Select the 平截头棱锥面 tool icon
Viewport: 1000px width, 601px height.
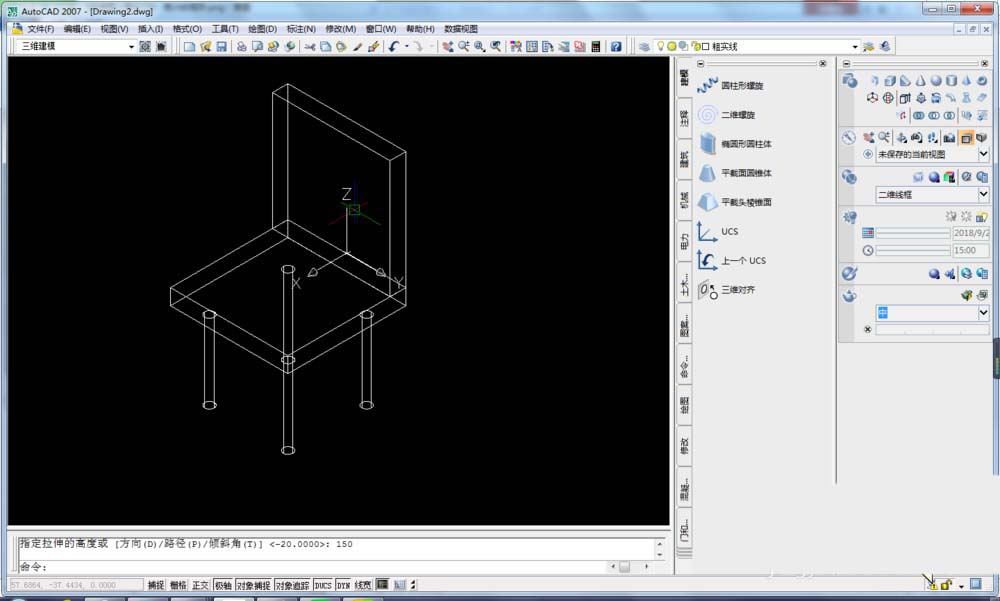[x=738, y=202]
